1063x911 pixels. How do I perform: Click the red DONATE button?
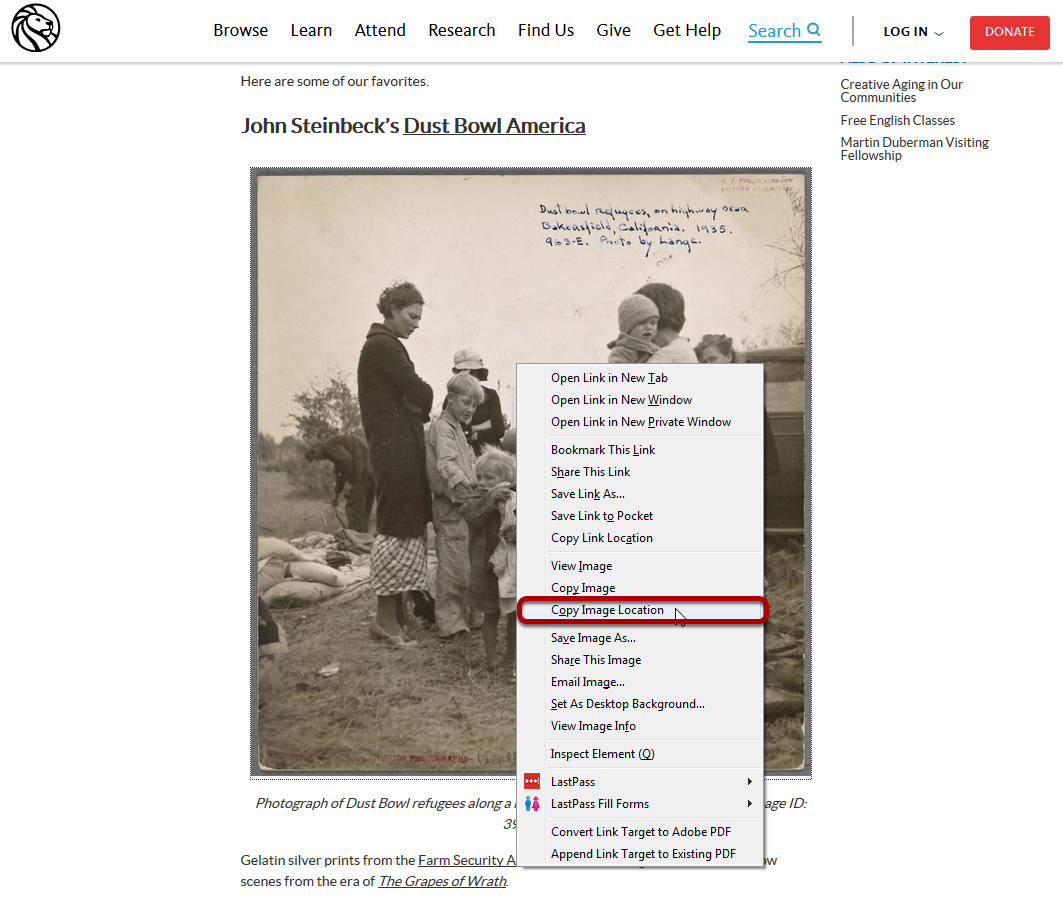coord(1009,32)
